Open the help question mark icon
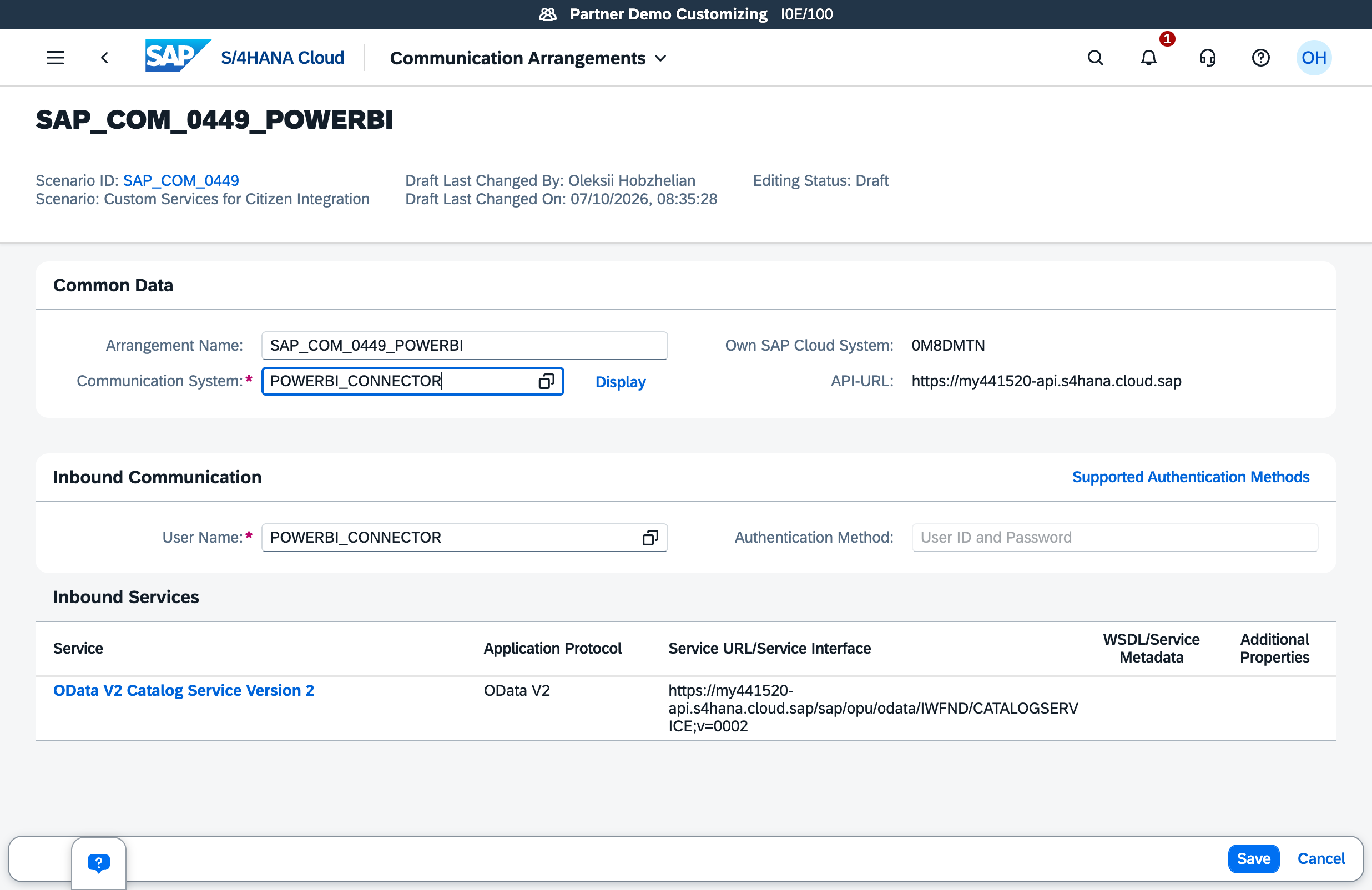The width and height of the screenshot is (1372, 890). [x=1260, y=58]
